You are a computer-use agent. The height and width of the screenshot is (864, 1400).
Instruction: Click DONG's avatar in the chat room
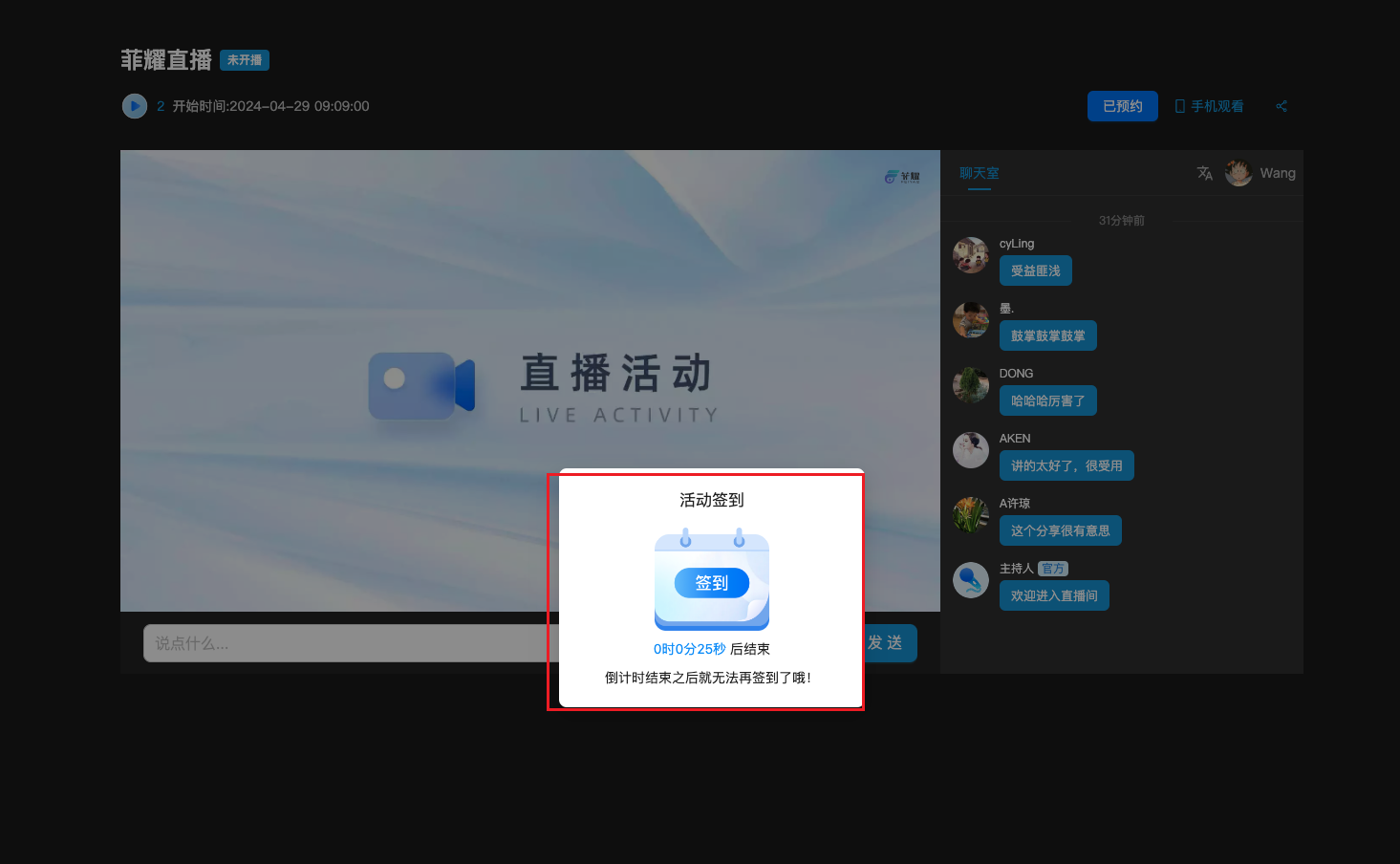tap(971, 385)
